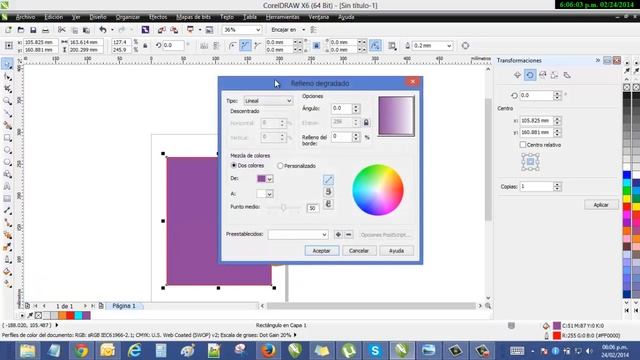
Task: Click the Relleno del borde value field
Action: tap(342, 137)
